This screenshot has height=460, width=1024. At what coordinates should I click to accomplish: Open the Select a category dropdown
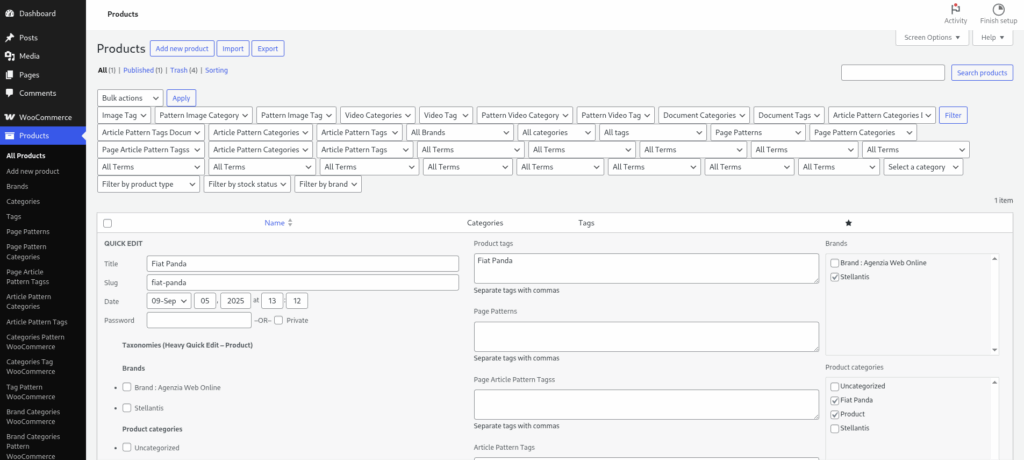tap(923, 167)
